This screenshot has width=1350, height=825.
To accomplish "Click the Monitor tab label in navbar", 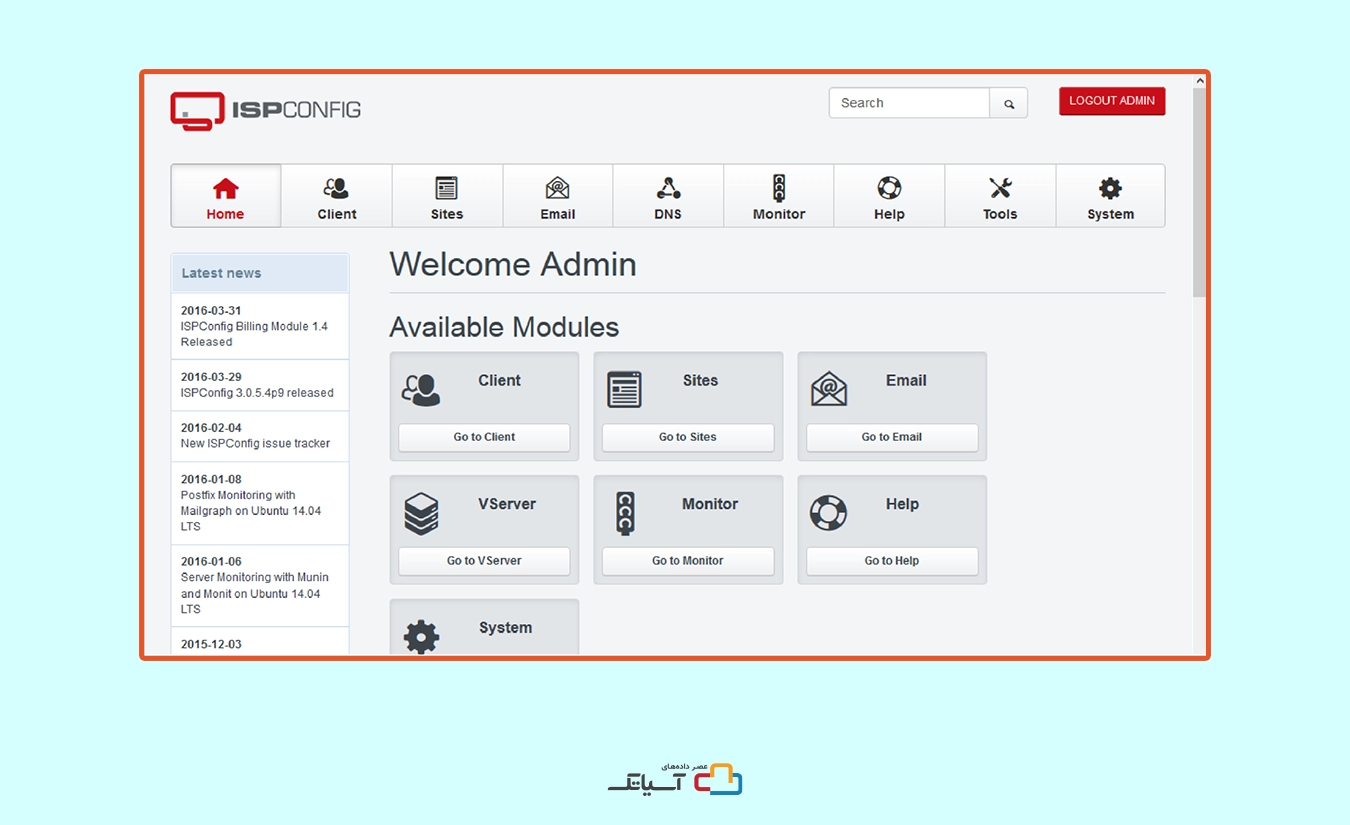I will pyautogui.click(x=779, y=214).
